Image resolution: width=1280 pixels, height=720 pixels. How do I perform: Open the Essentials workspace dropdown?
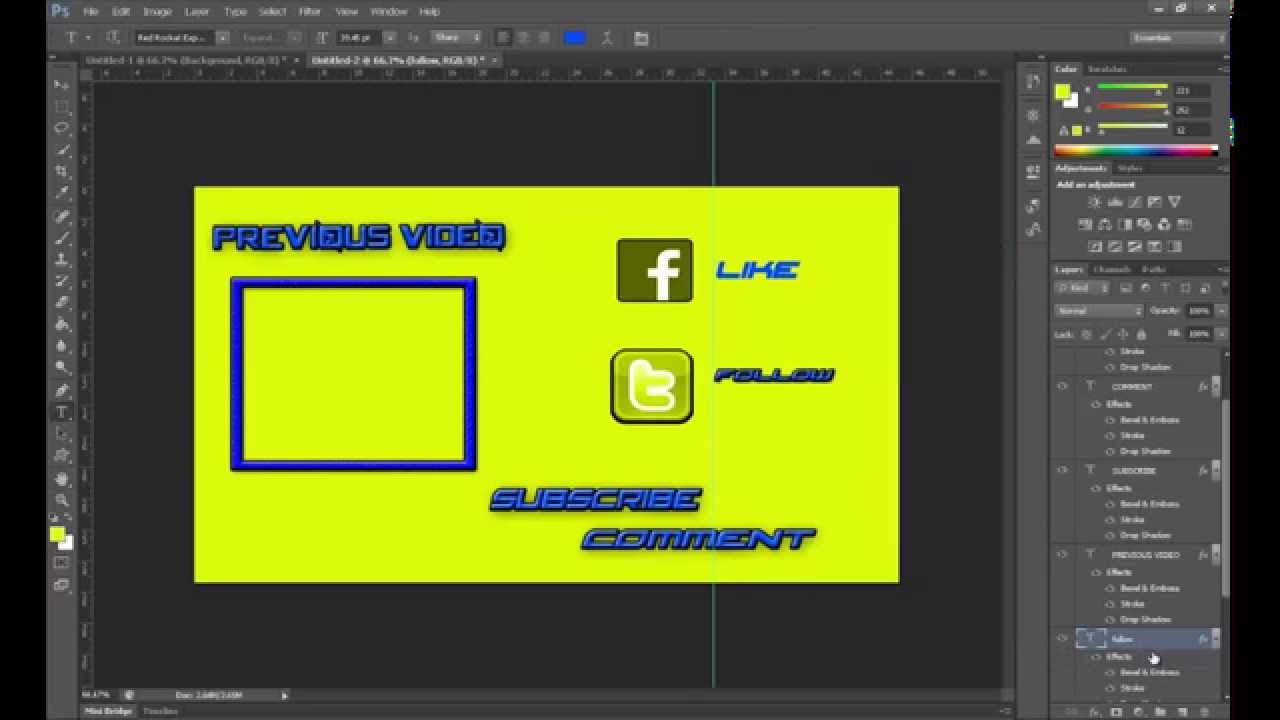coord(1179,38)
